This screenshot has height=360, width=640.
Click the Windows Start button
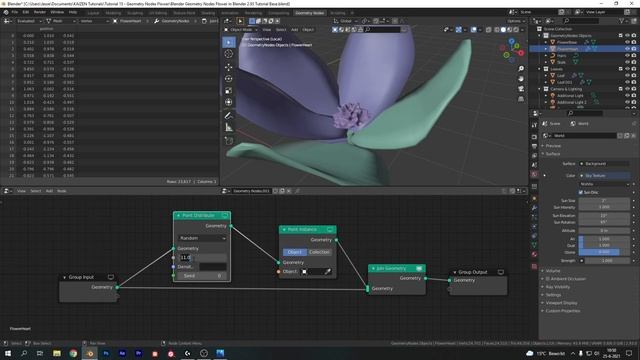pyautogui.click(x=7, y=353)
